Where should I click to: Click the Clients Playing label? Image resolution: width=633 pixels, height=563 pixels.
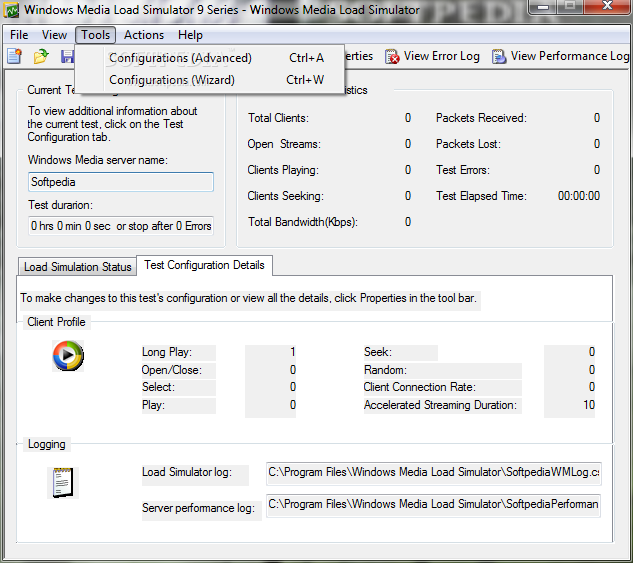coord(283,170)
